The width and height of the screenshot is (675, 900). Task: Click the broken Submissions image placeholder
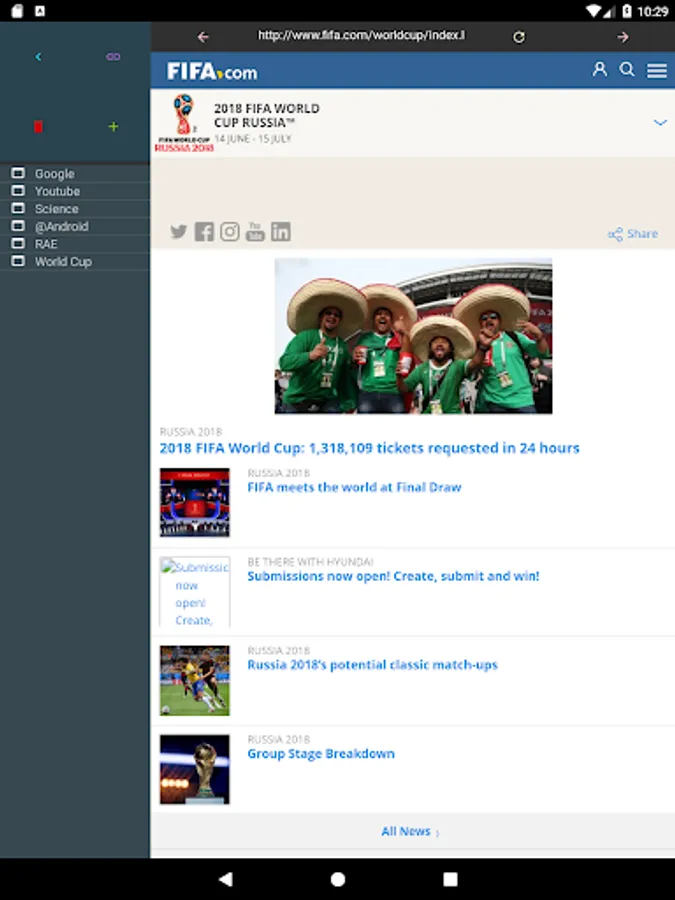195,592
